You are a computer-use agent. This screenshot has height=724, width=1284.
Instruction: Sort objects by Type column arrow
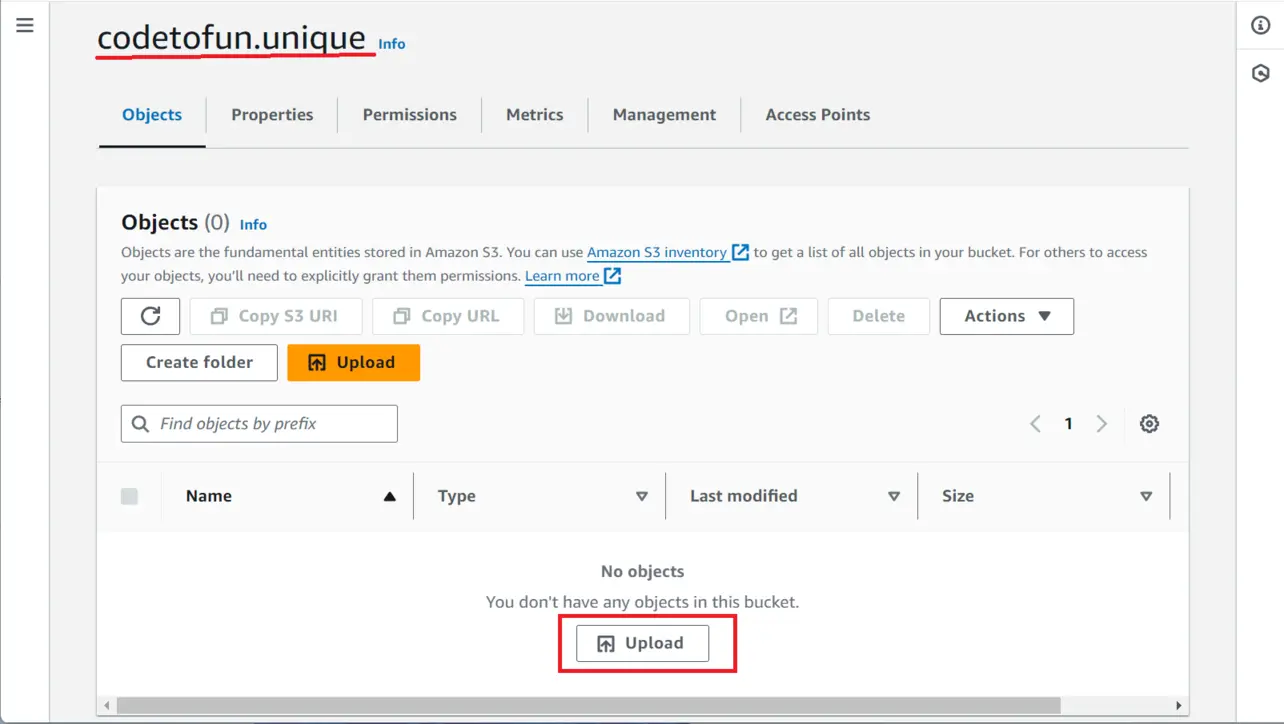pyautogui.click(x=642, y=496)
